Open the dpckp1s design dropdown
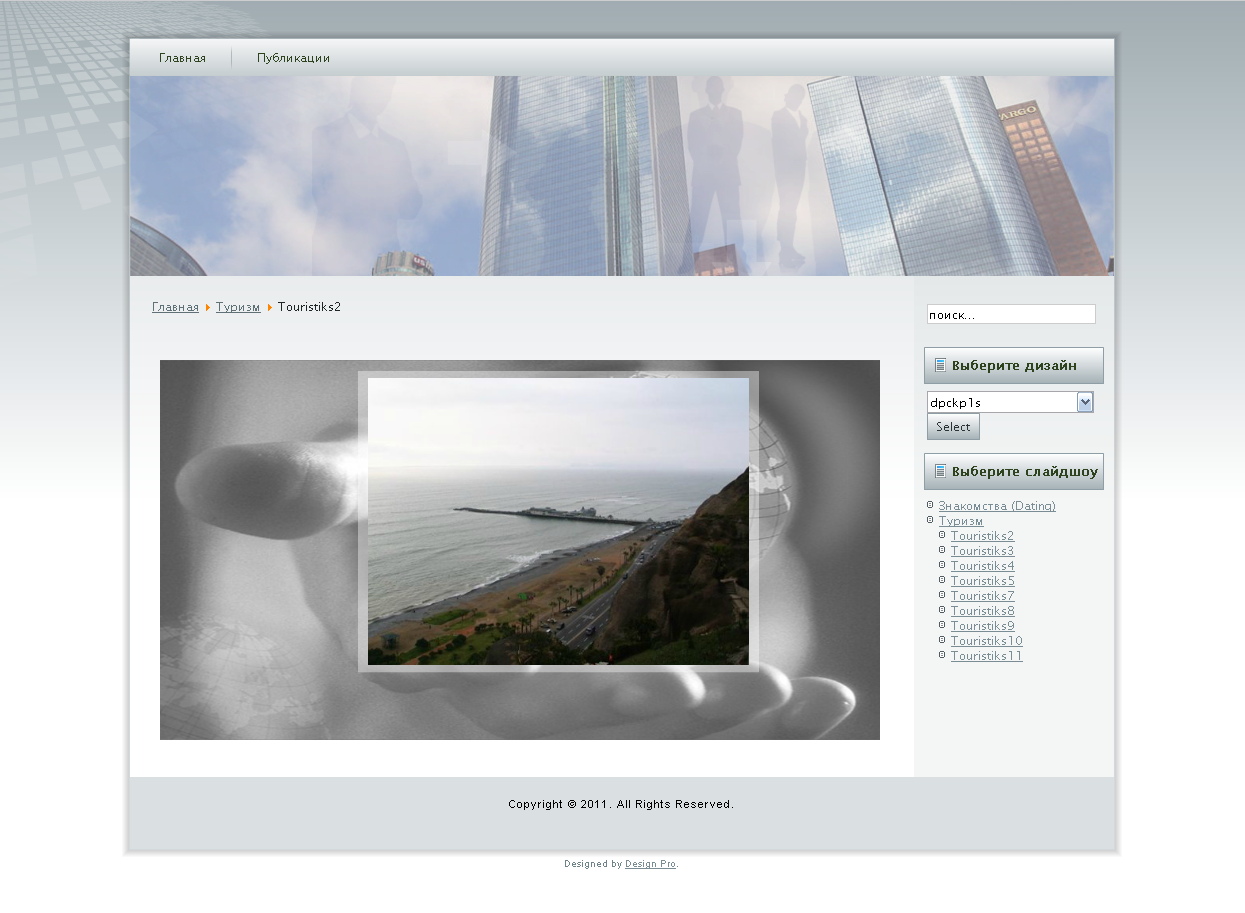The height and width of the screenshot is (913, 1245). 1010,402
